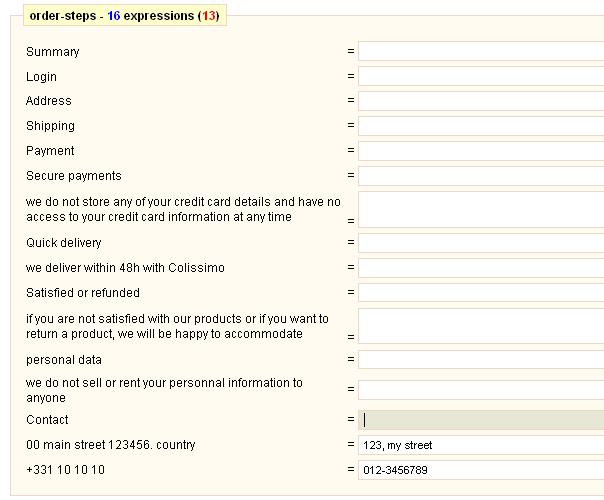
Task: Click the Summary expression label
Action: pyautogui.click(x=53, y=52)
